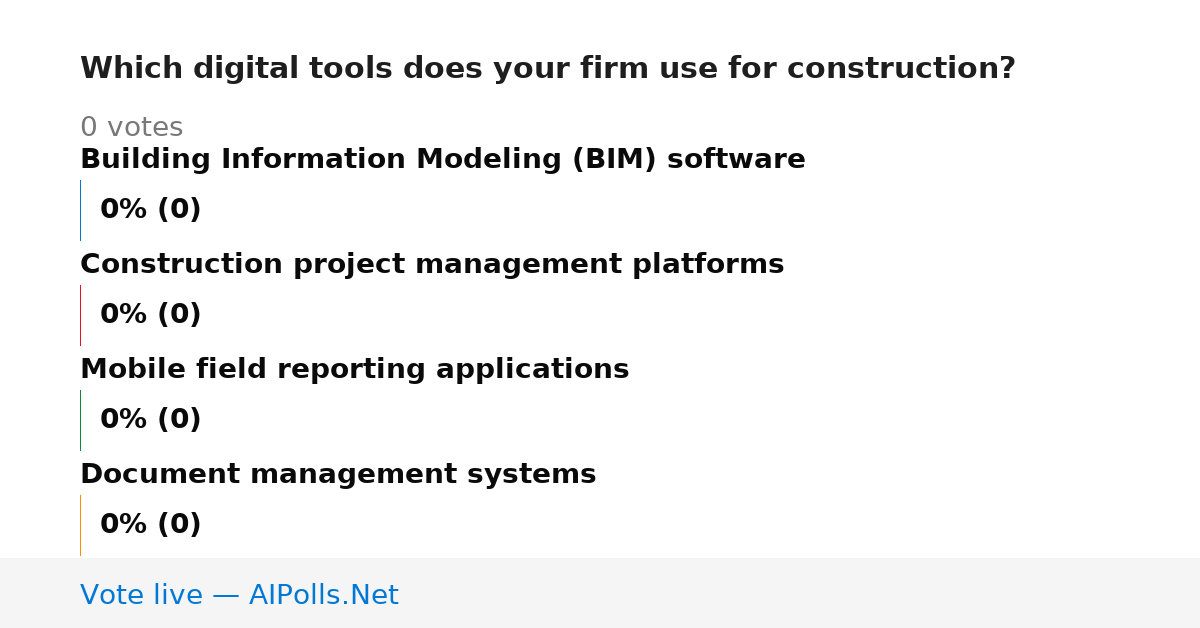Viewport: 1200px width, 628px height.
Task: Click the Vote live text in footer
Action: tap(141, 596)
